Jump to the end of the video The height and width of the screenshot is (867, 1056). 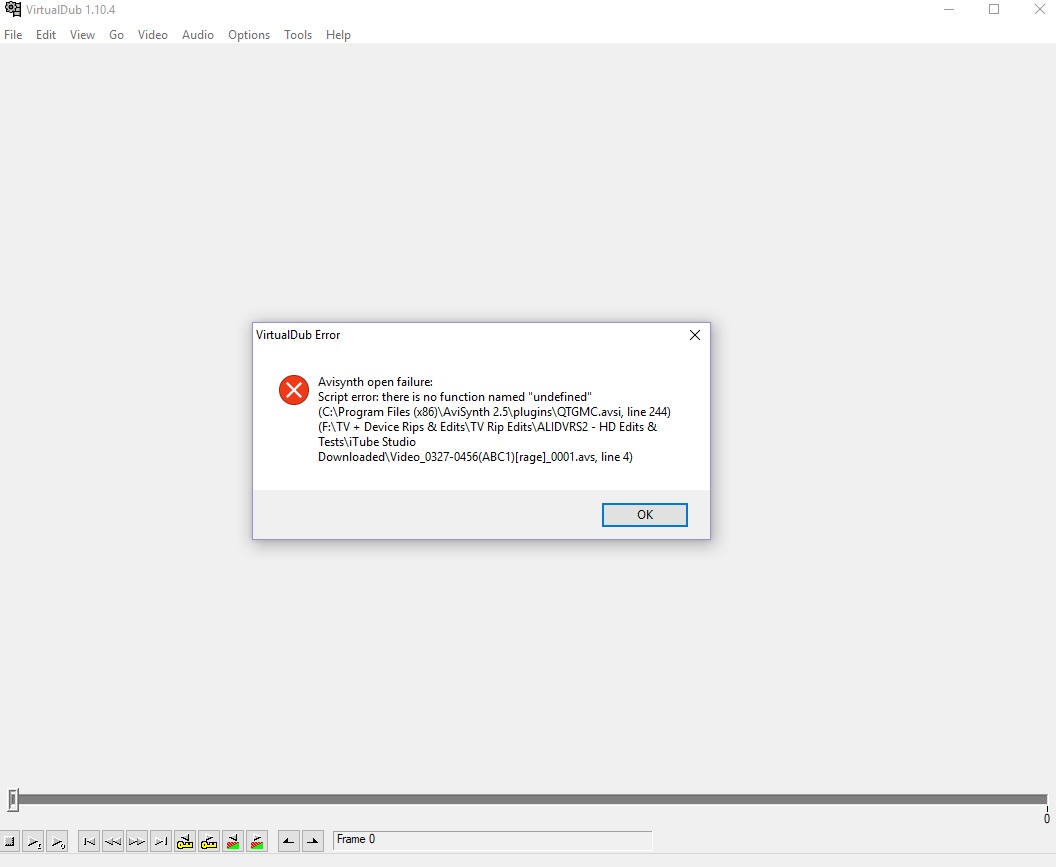161,841
